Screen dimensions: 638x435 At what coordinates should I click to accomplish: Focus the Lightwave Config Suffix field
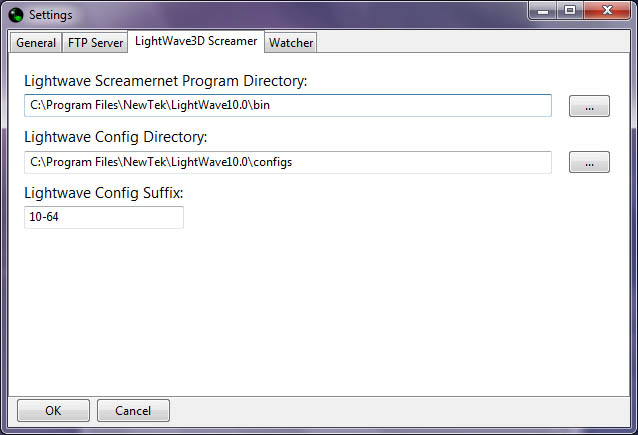coord(104,218)
